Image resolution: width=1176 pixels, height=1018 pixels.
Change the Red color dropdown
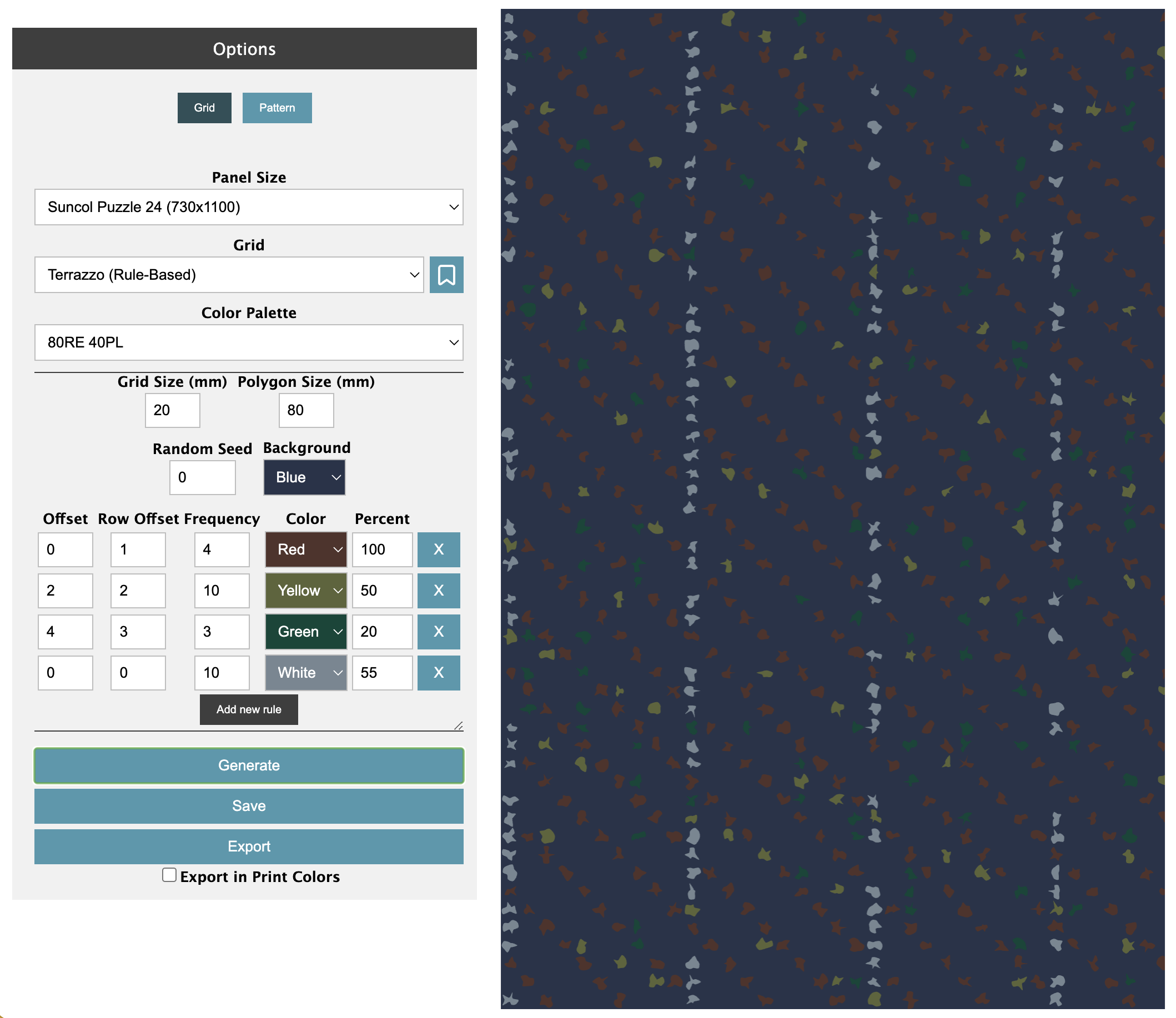pos(305,550)
